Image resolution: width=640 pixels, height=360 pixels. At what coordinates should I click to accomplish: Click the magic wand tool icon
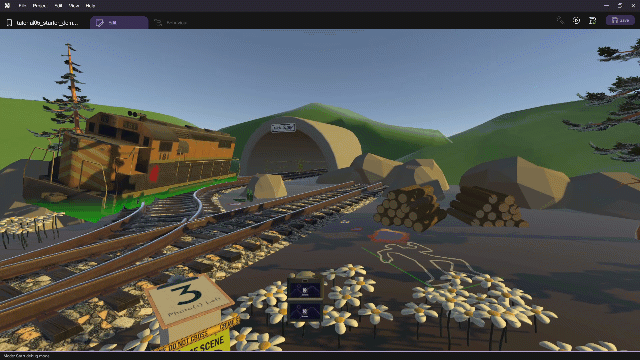(560, 20)
